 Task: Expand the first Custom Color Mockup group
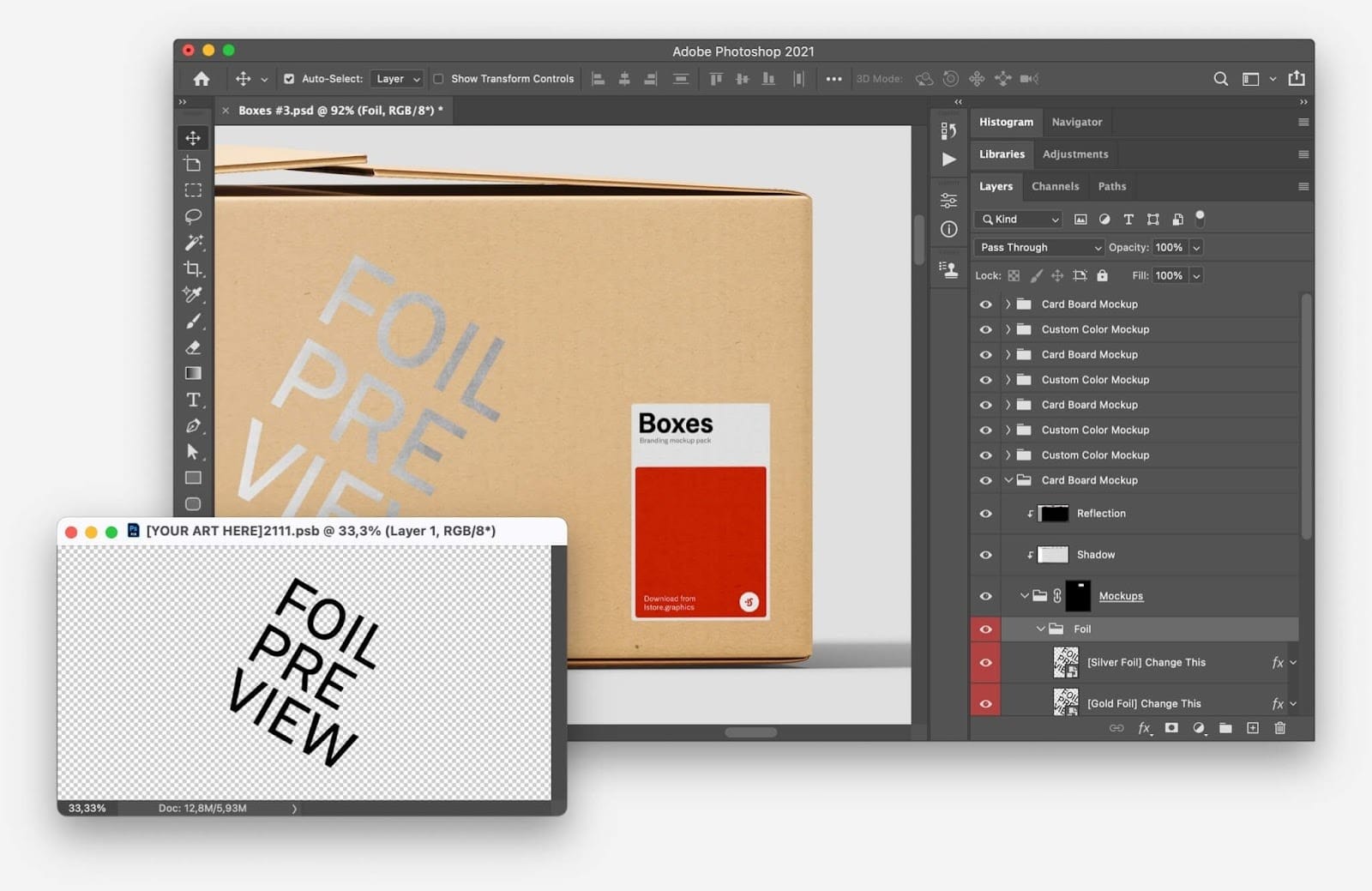[1008, 329]
